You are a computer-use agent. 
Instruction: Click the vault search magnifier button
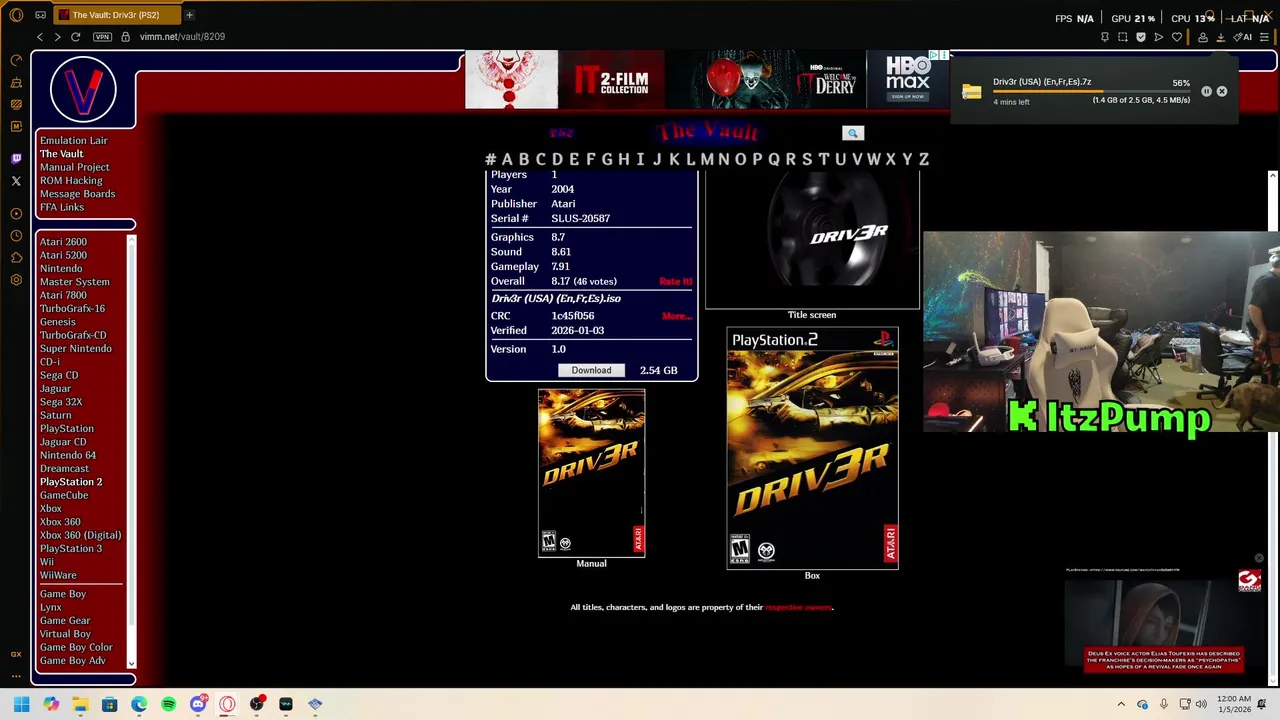(852, 133)
